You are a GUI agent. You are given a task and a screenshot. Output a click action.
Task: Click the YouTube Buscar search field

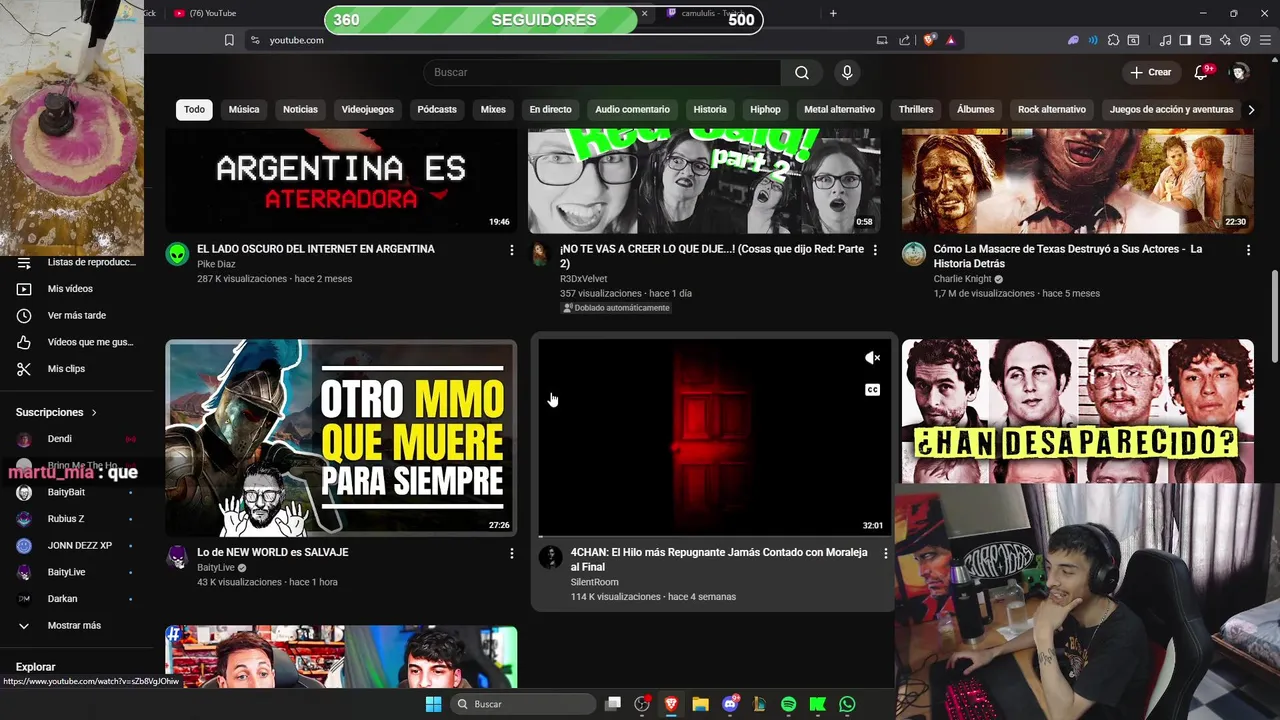point(602,72)
